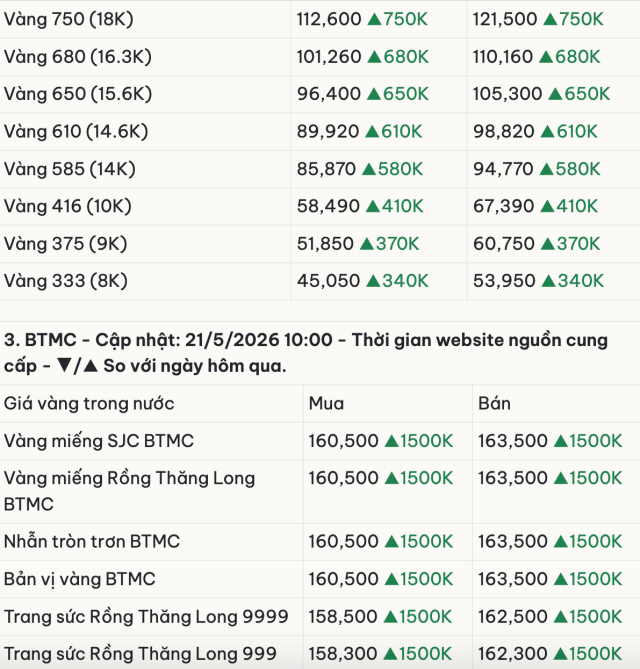Select the Vàng 750 (18K) row label
The image size is (640, 669).
(x=69, y=19)
